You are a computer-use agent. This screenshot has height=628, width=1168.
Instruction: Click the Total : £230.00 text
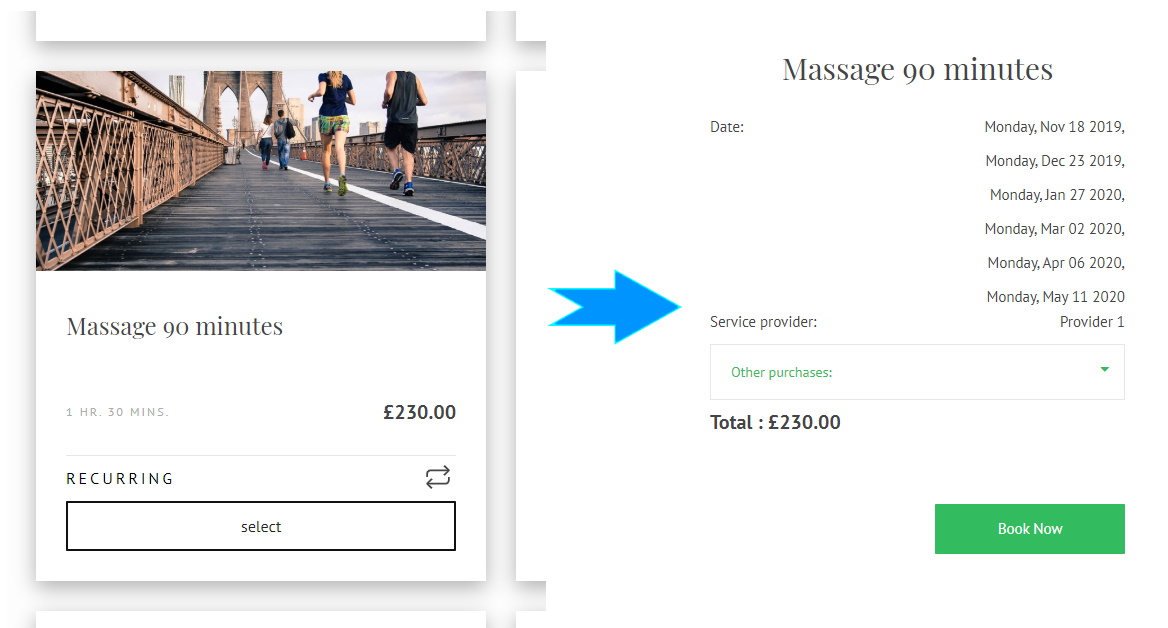775,422
